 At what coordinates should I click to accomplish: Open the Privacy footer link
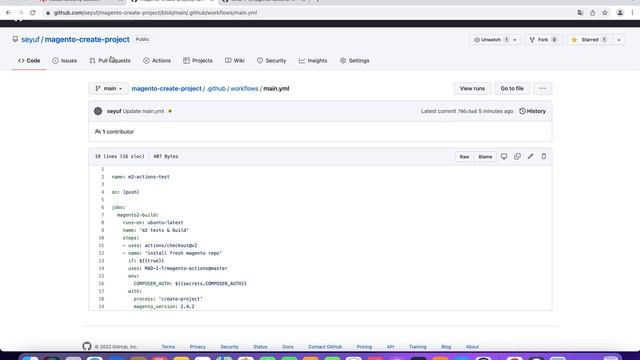coord(198,347)
